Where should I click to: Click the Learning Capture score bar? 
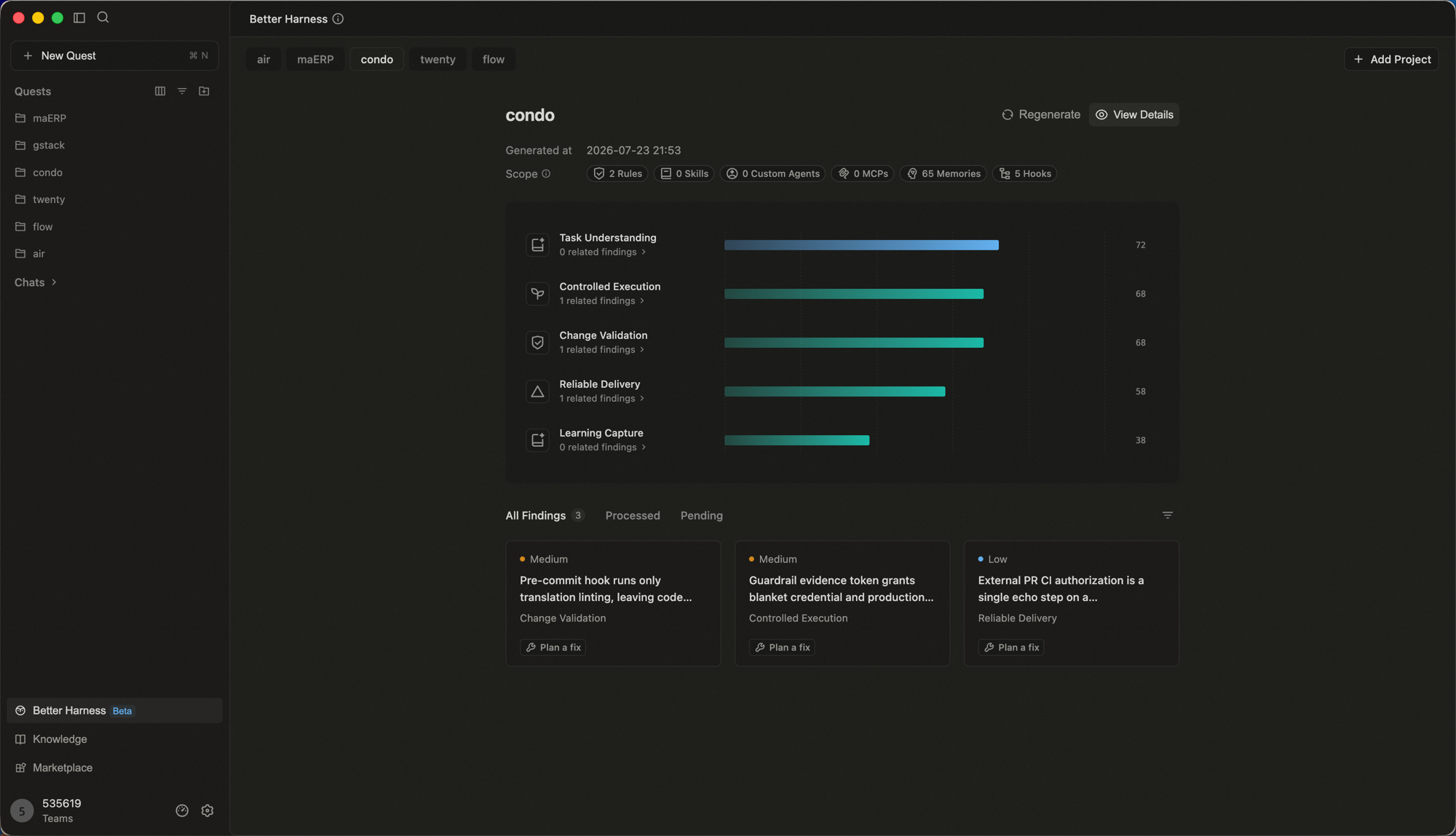click(x=797, y=440)
